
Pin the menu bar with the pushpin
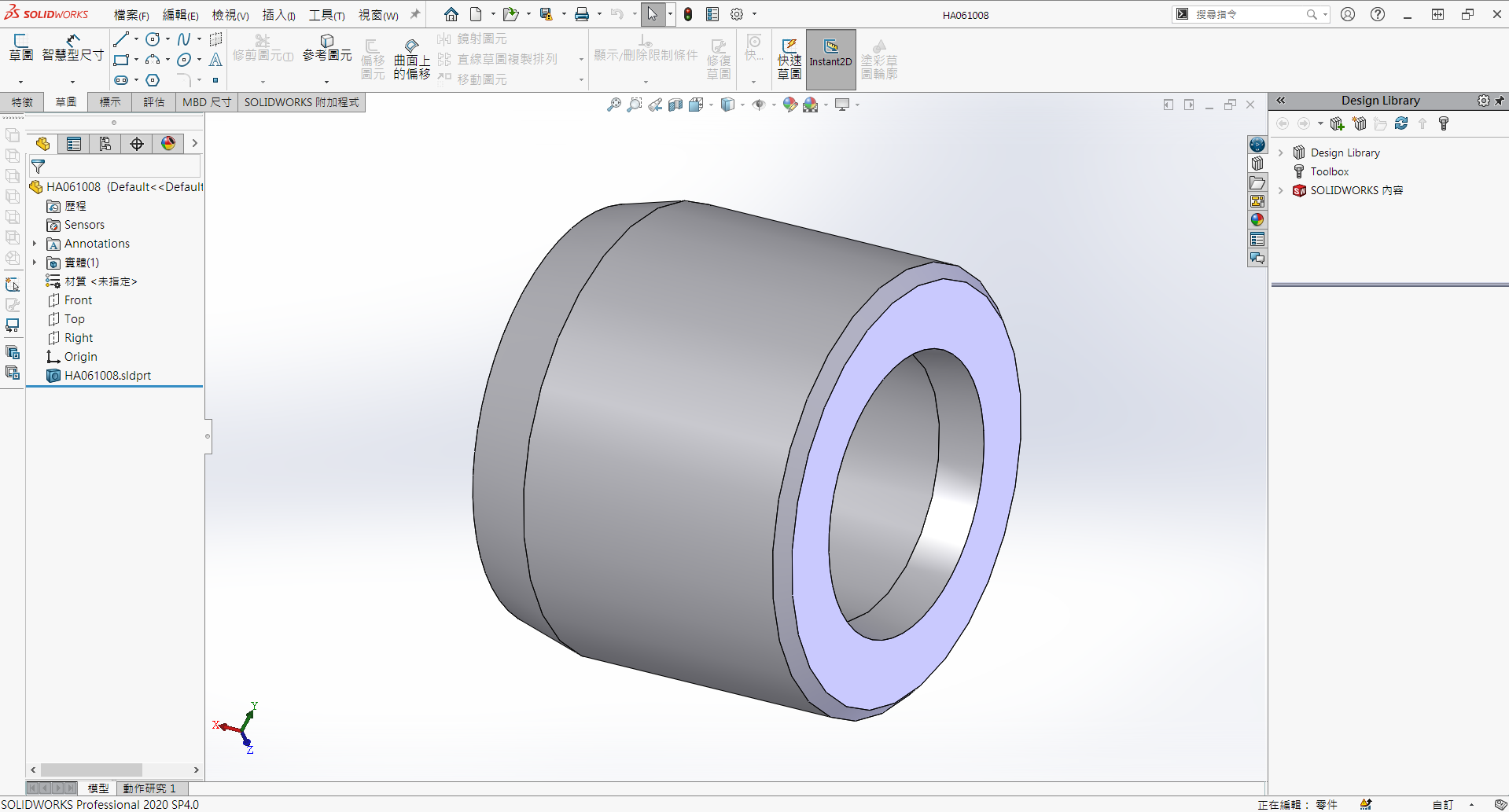[415, 14]
